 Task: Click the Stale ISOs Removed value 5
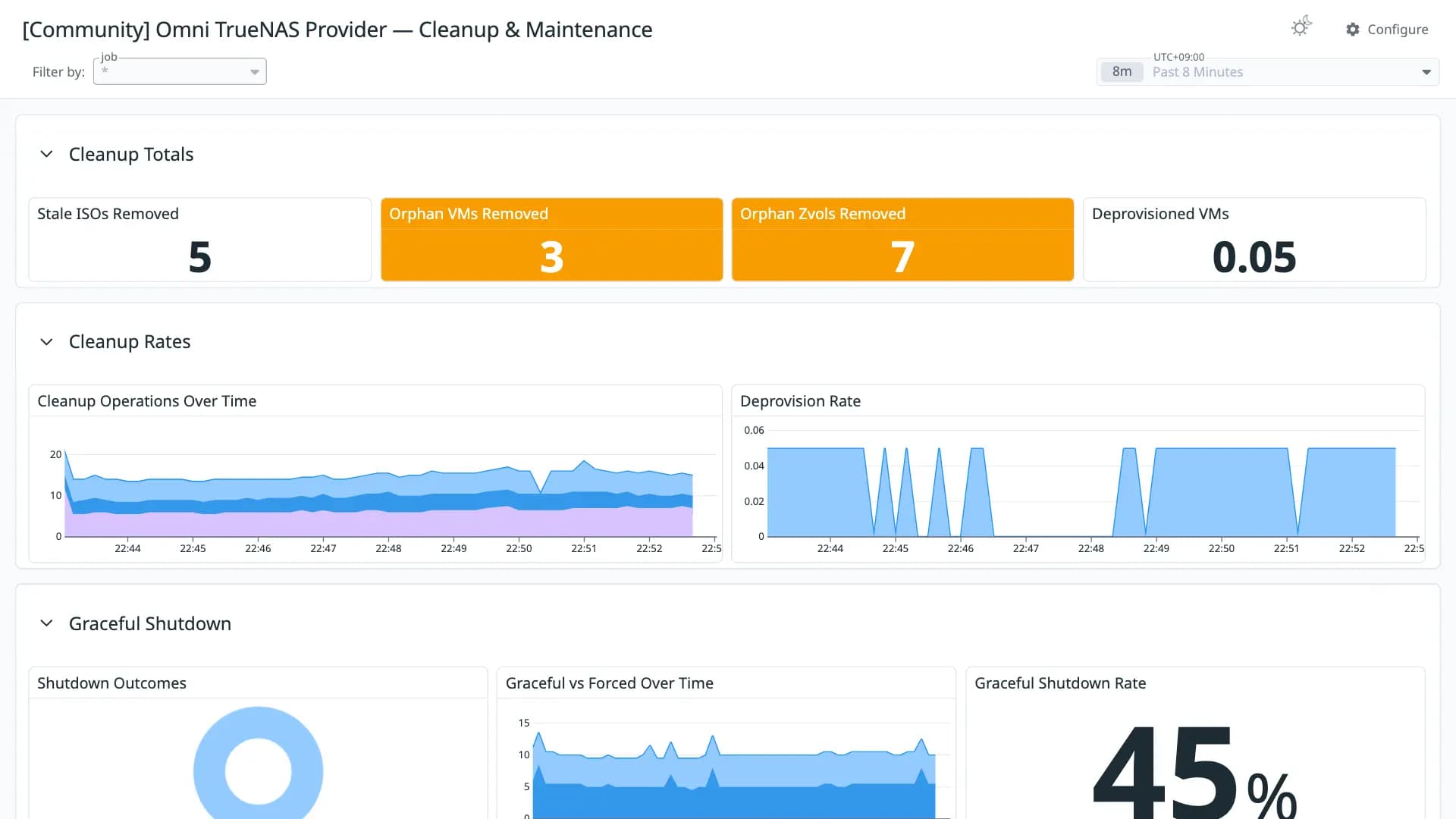(200, 257)
